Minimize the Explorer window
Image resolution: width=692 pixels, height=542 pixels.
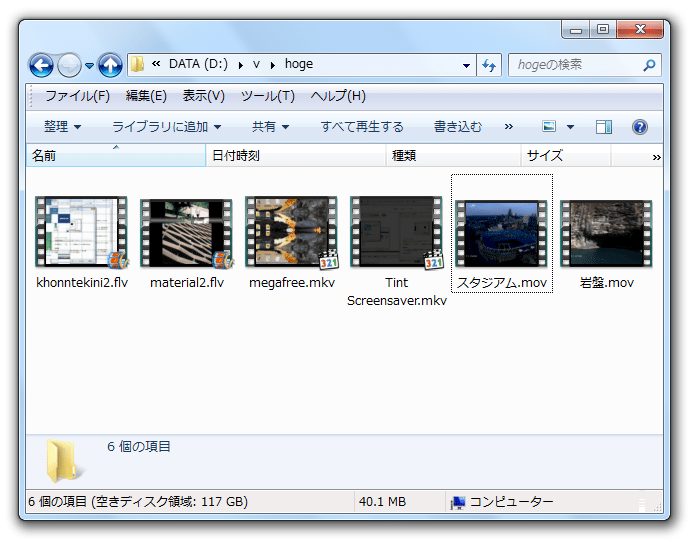[575, 30]
